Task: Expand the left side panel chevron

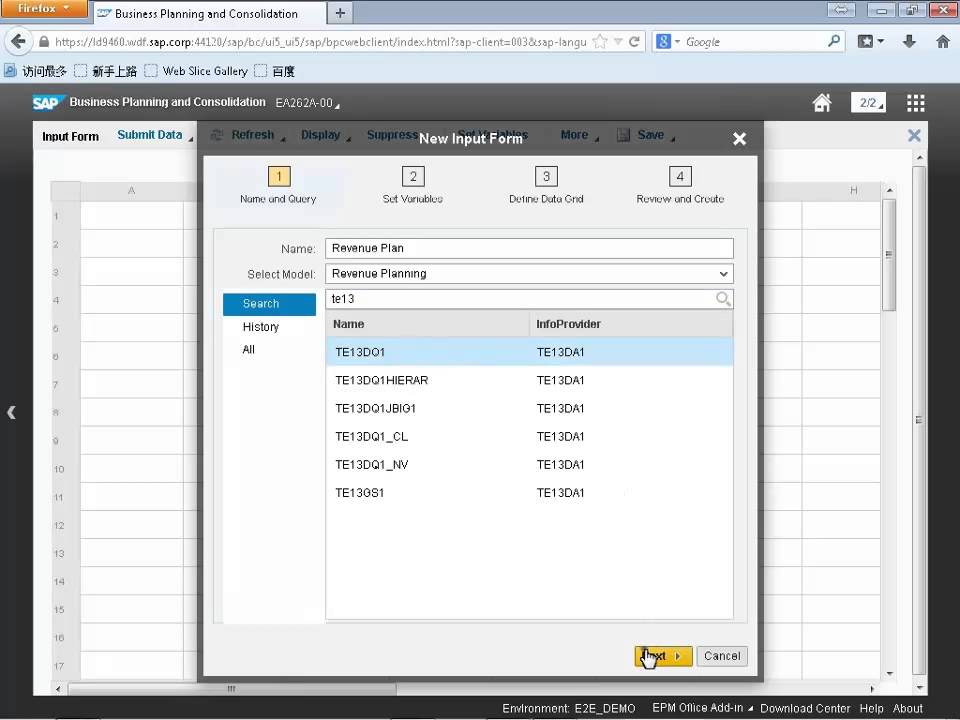Action: 11,412
